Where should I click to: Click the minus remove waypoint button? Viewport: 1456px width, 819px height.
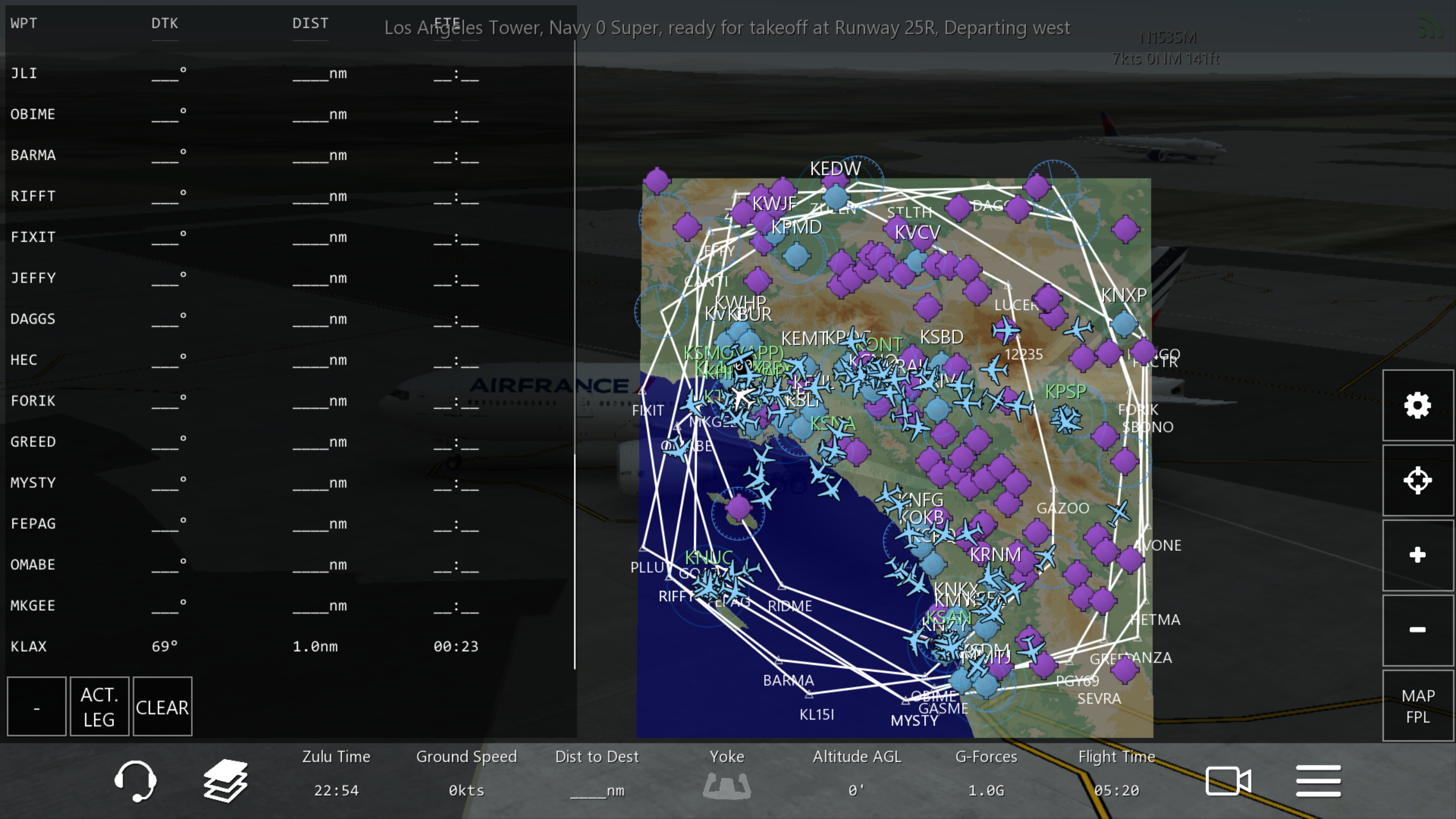(36, 707)
